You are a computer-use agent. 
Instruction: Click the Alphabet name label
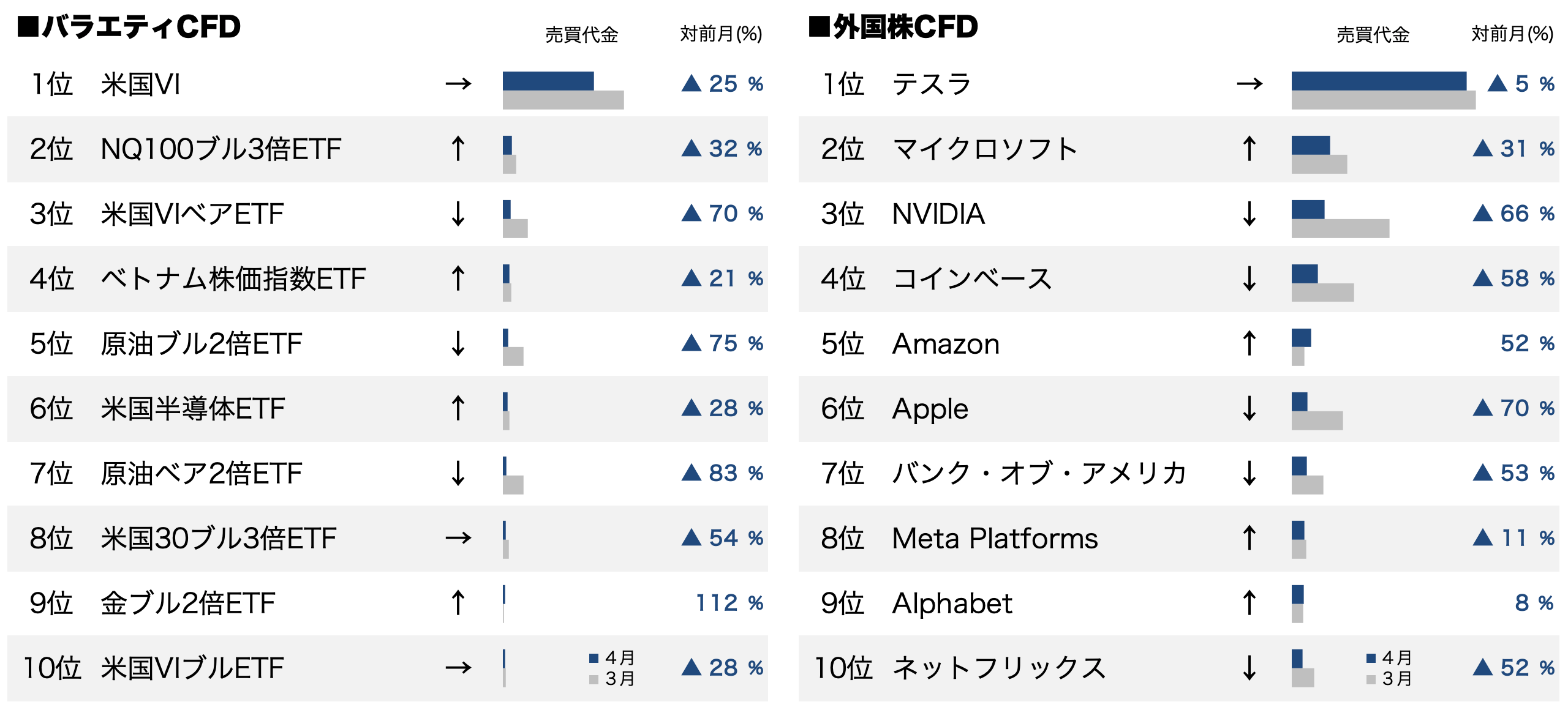952,603
